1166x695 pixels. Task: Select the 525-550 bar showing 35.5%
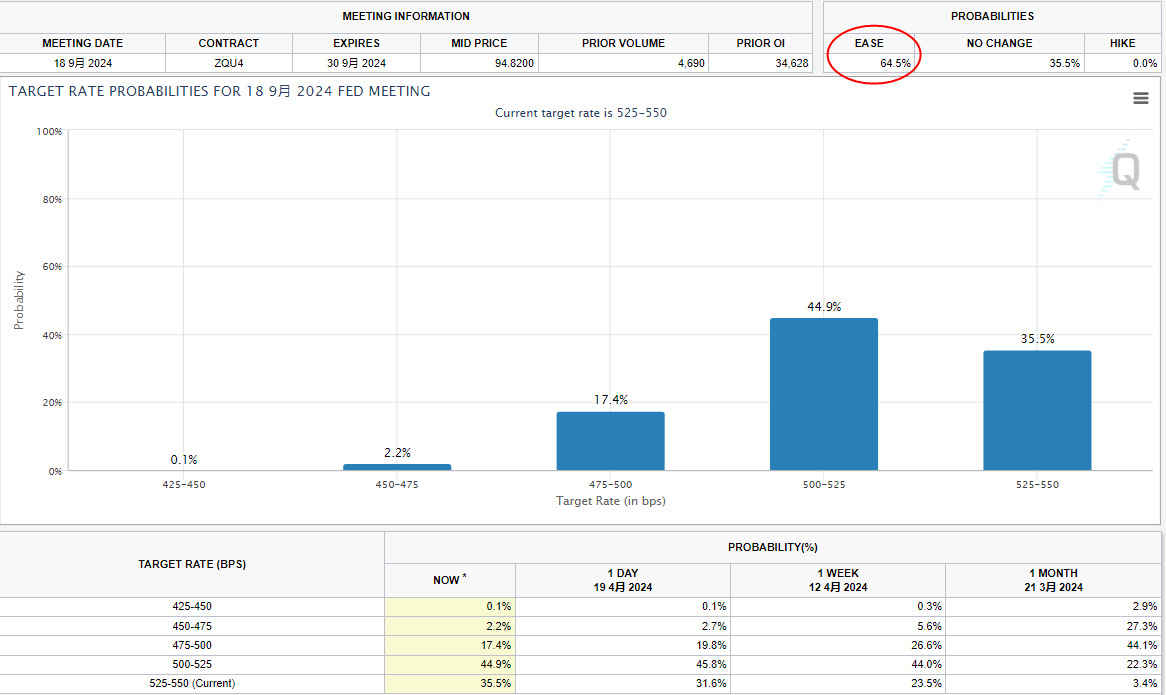click(x=1037, y=410)
